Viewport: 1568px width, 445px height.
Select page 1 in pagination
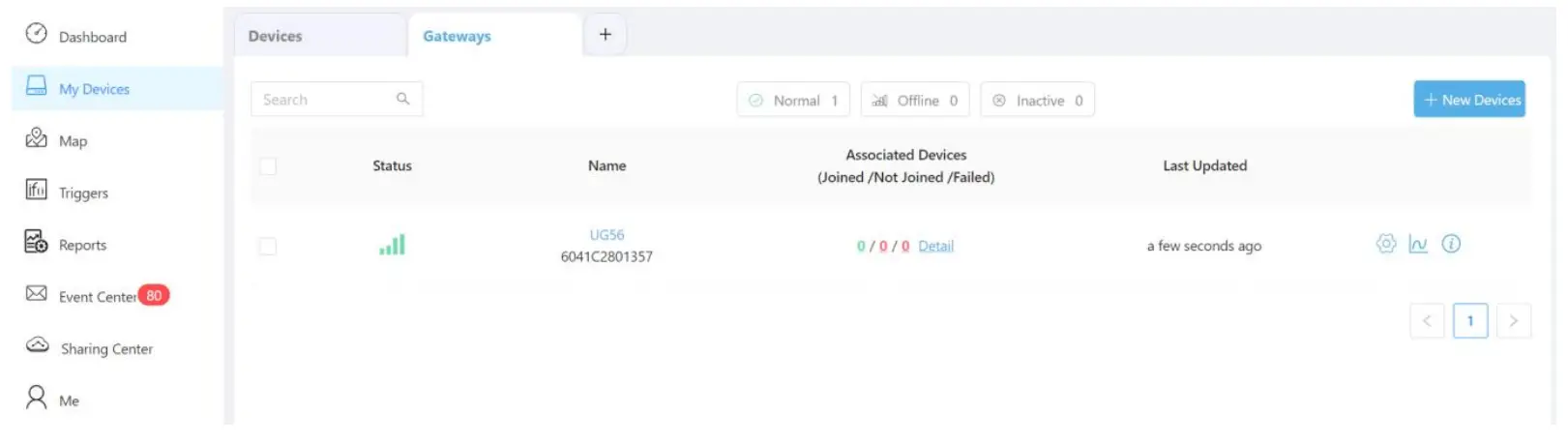[1470, 321]
